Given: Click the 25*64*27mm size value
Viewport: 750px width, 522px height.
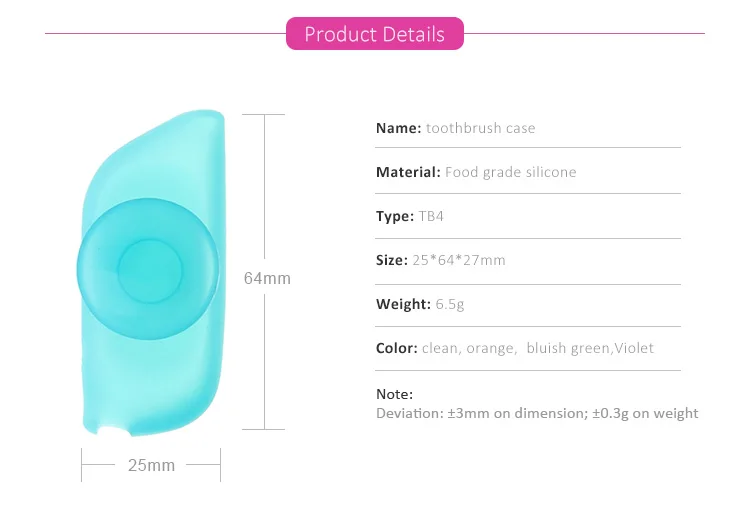Looking at the screenshot, I should coord(459,260).
